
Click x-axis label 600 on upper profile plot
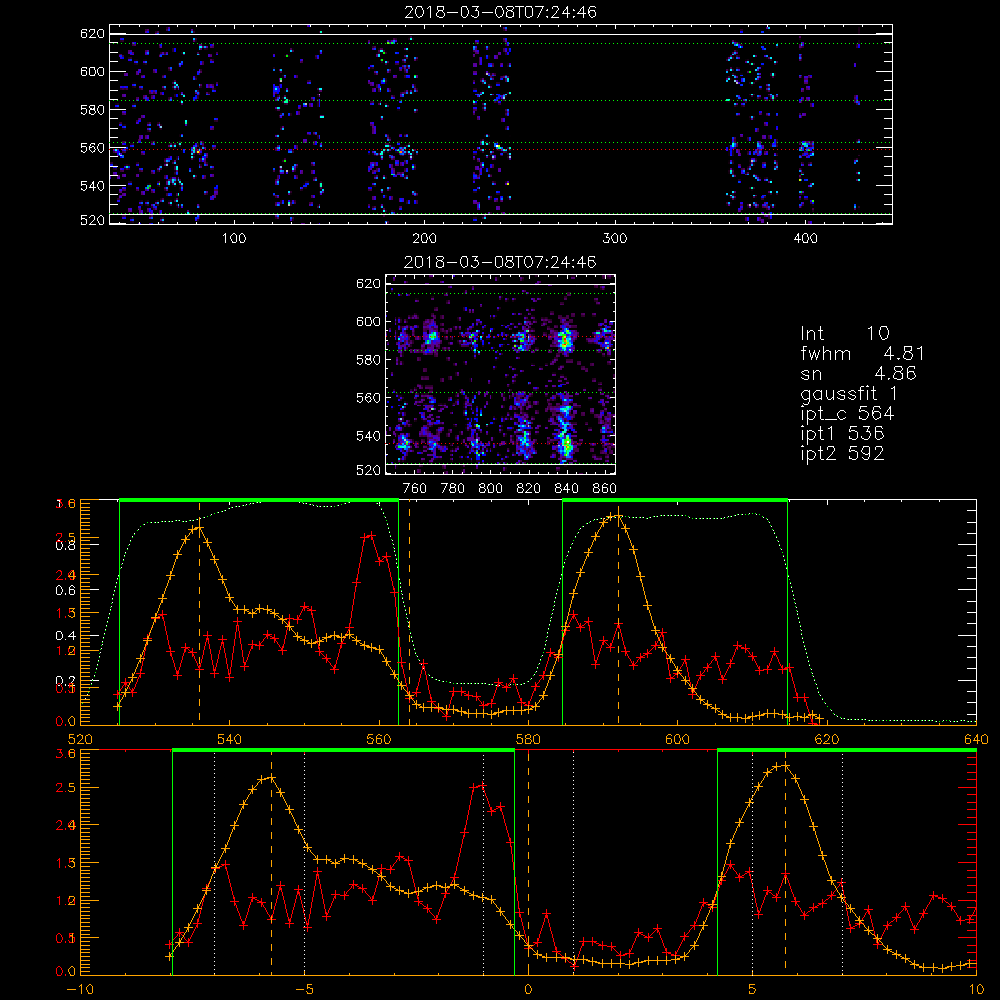(x=677, y=739)
